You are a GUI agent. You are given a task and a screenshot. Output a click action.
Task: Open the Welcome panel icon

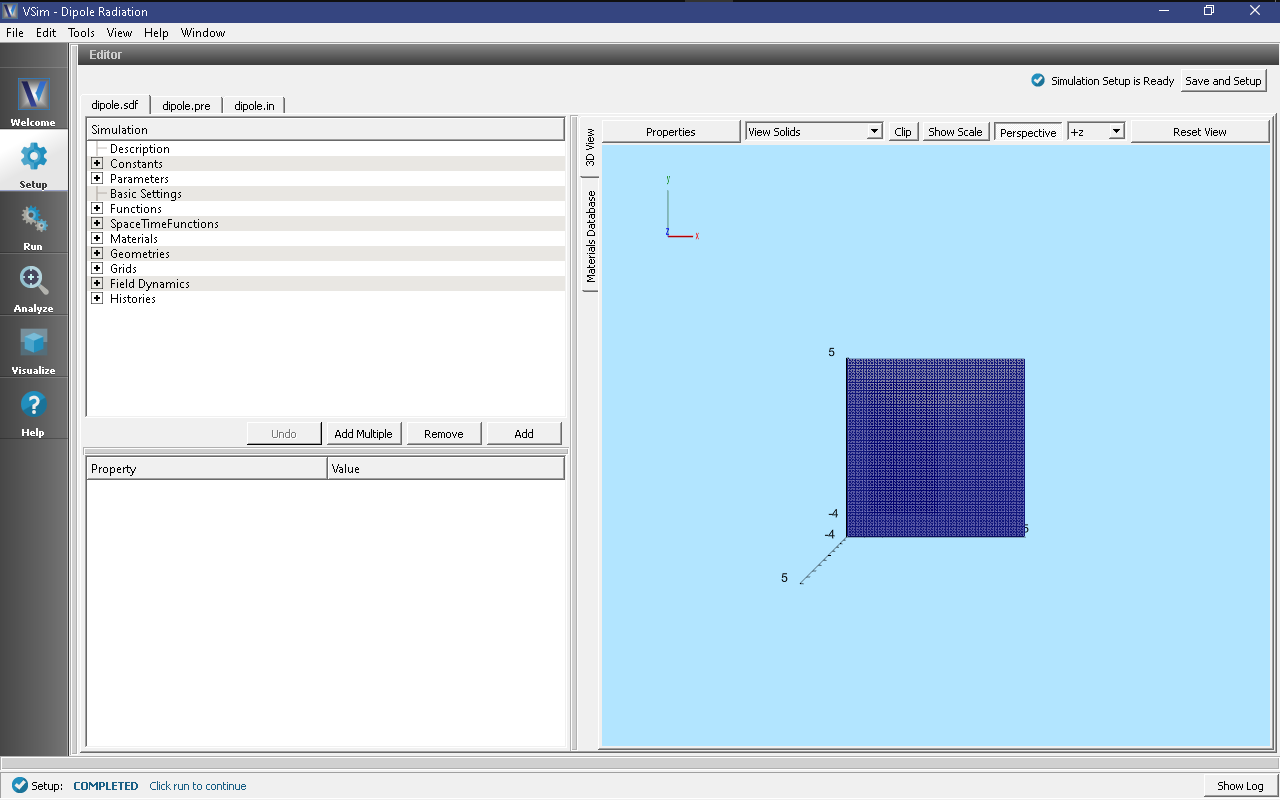coord(33,96)
